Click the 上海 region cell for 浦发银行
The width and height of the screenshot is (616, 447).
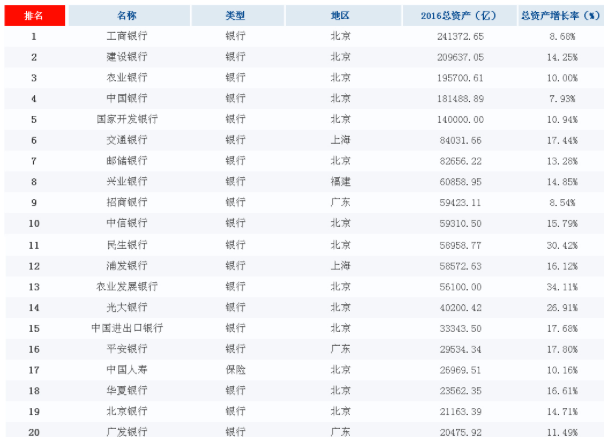tap(340, 266)
